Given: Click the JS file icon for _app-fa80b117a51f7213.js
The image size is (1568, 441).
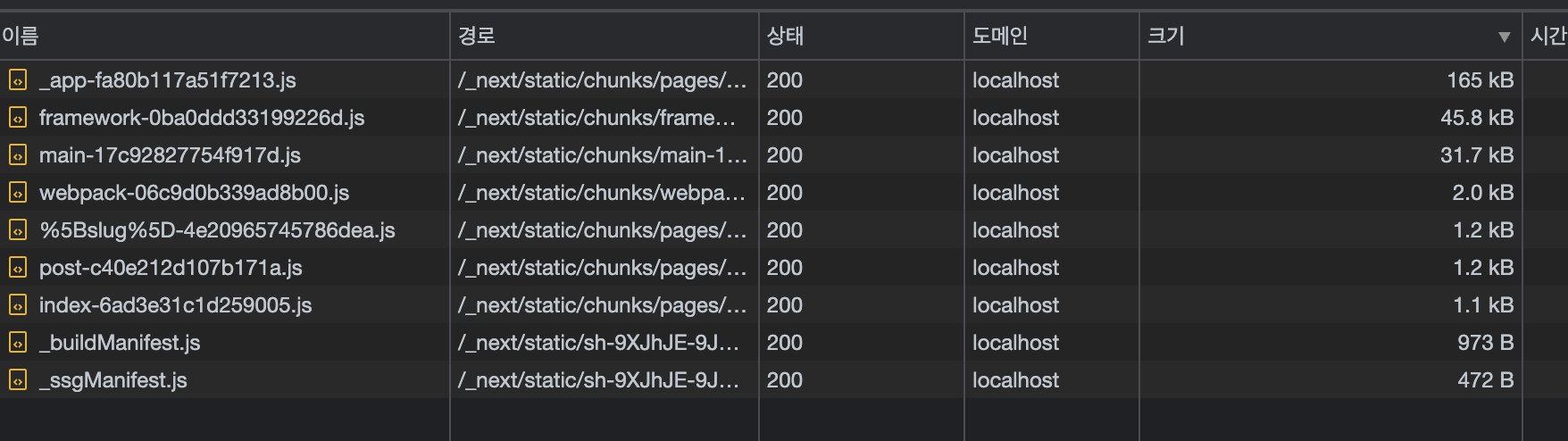Looking at the screenshot, I should (18, 80).
